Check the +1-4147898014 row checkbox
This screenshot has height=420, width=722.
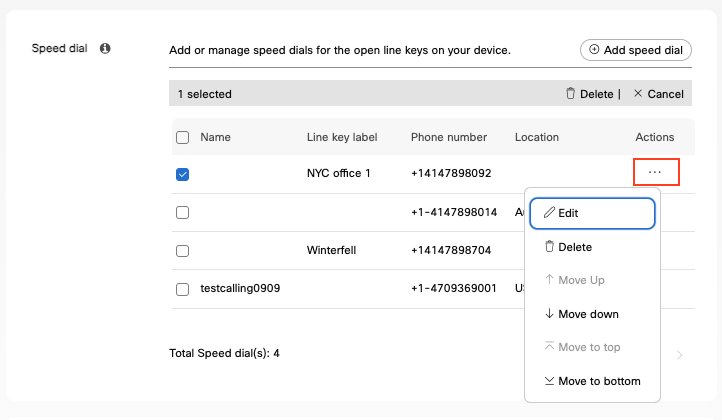coord(182,212)
